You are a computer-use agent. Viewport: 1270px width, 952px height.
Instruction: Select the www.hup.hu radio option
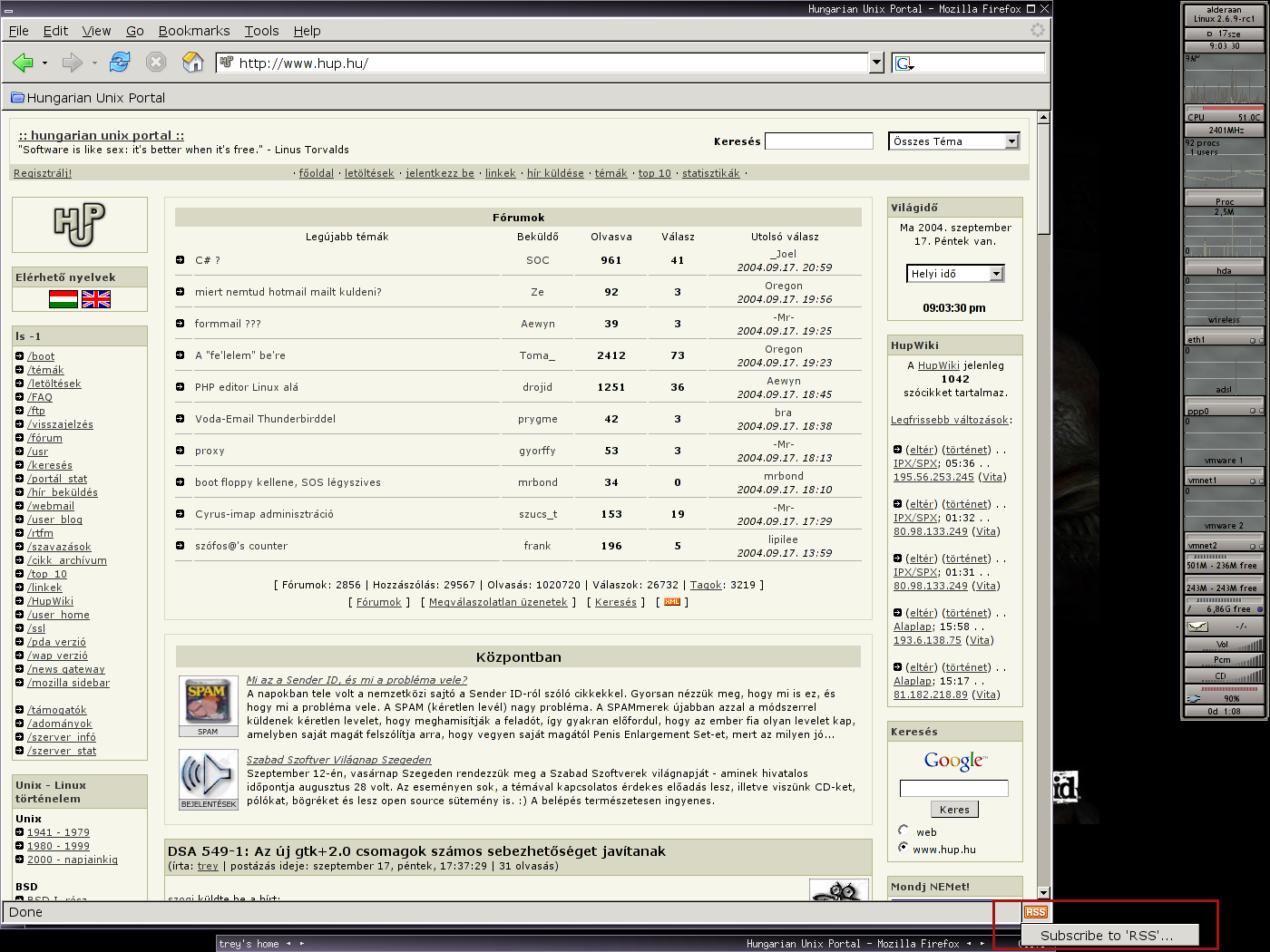pyautogui.click(x=903, y=847)
